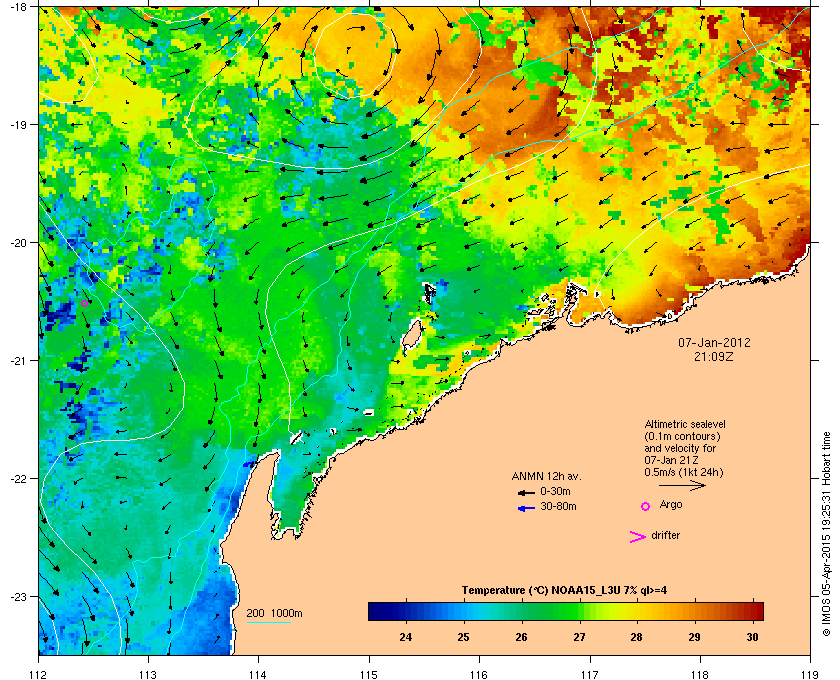The width and height of the screenshot is (840, 680).
Task: Click the '28' colorbar tick label
Action: click(636, 637)
